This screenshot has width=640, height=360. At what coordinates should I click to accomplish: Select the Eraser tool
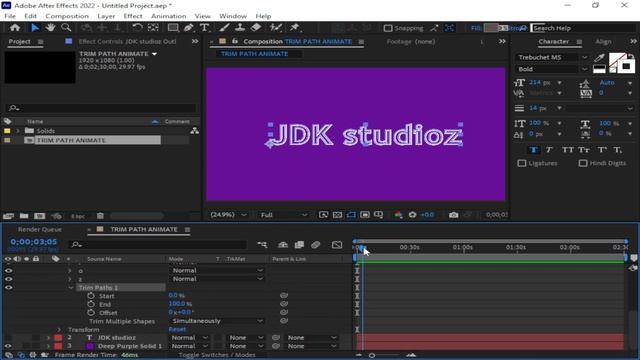coord(256,28)
